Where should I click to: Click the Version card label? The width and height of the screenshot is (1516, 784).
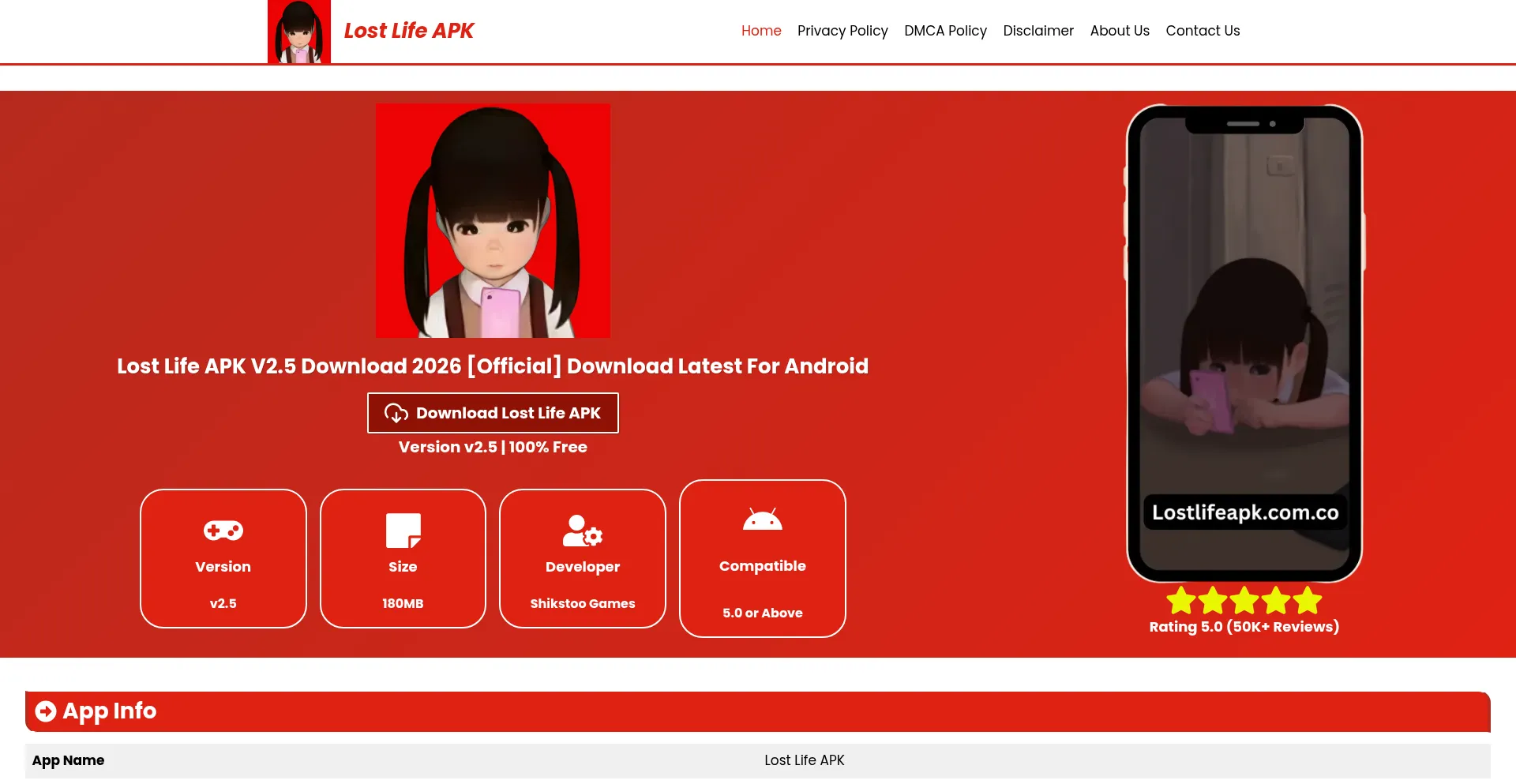click(223, 567)
